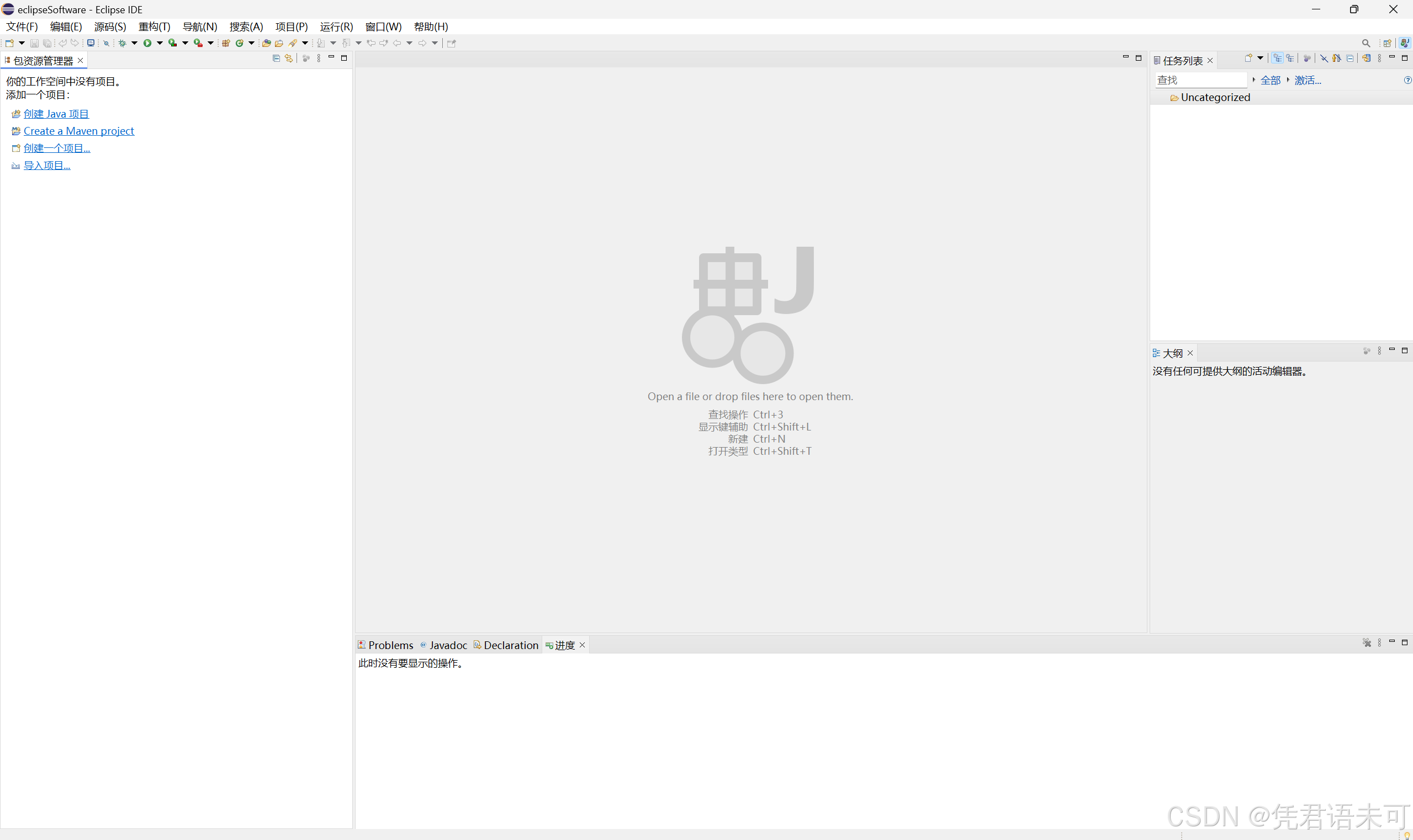The image size is (1413, 840).
Task: Click the green Run button icon
Action: point(147,43)
